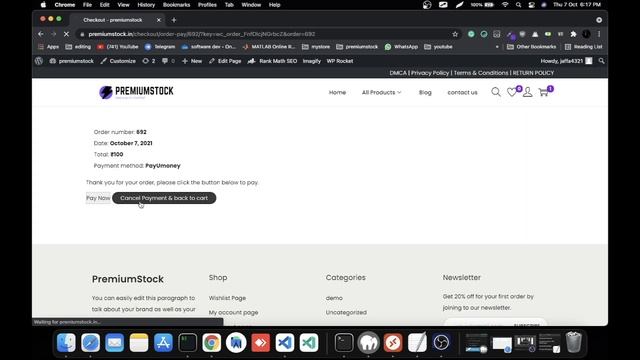
Task: Open the History menu
Action: (146, 5)
